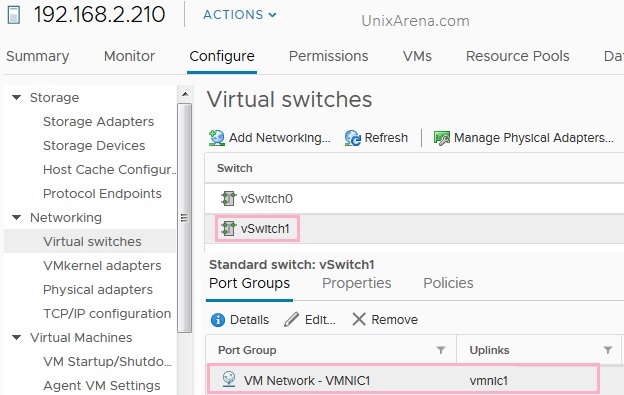This screenshot has height=395, width=624.
Task: Open the Uplinks column filter
Action: 608,350
